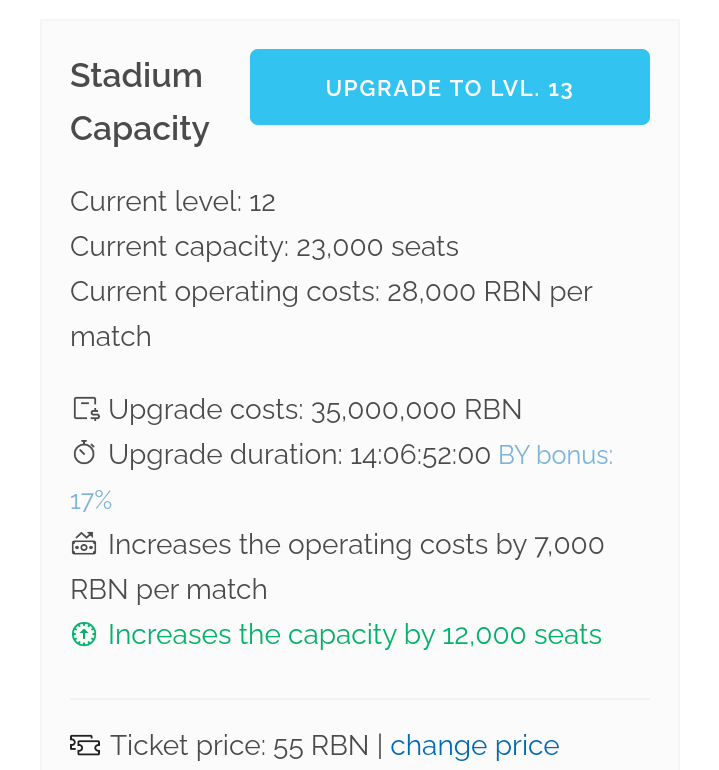Click the Upgrade duration 14:06:52:00 value

click(x=420, y=455)
